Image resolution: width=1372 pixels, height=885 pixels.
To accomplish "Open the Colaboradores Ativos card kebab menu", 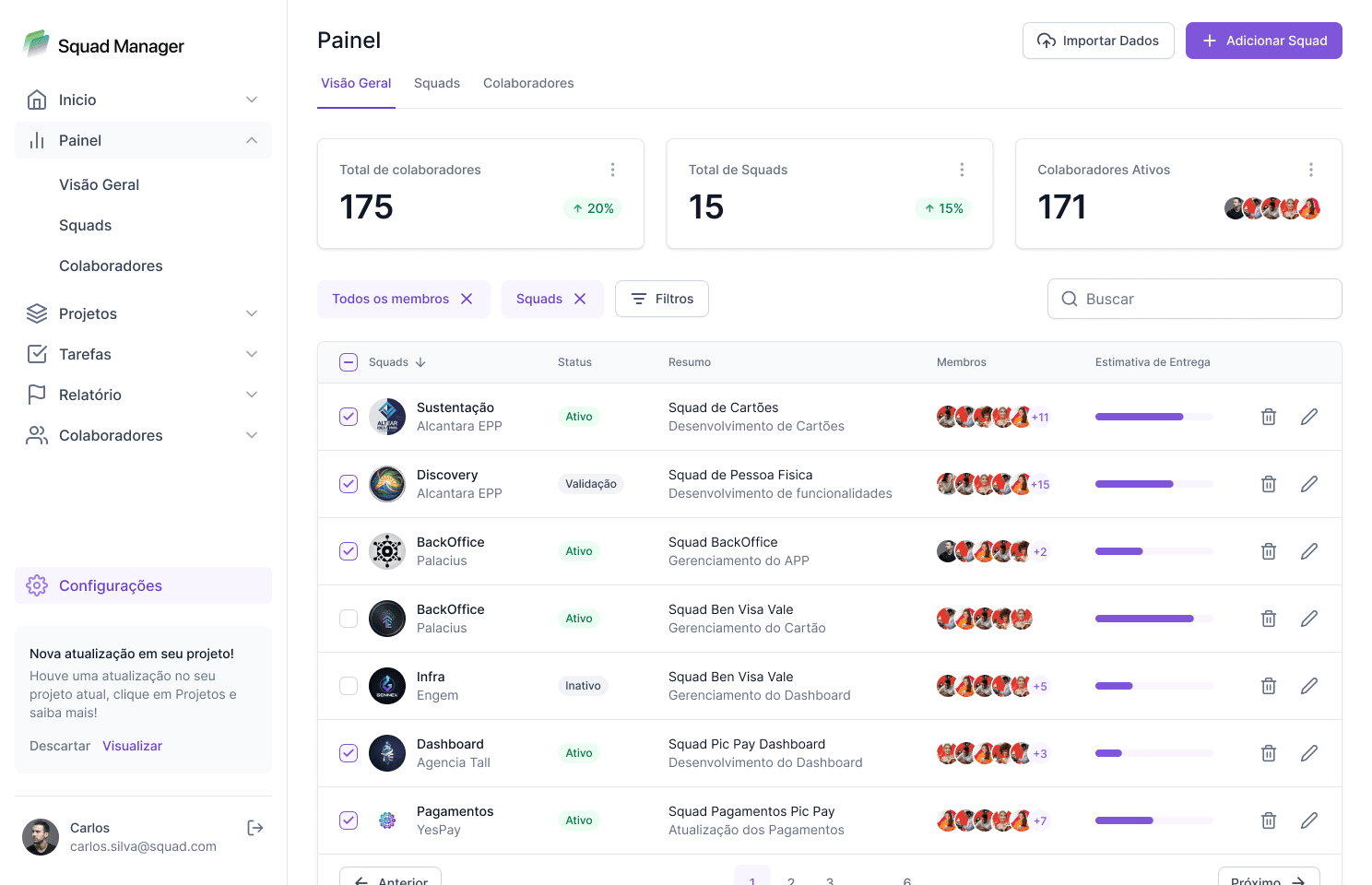I will pos(1311,170).
